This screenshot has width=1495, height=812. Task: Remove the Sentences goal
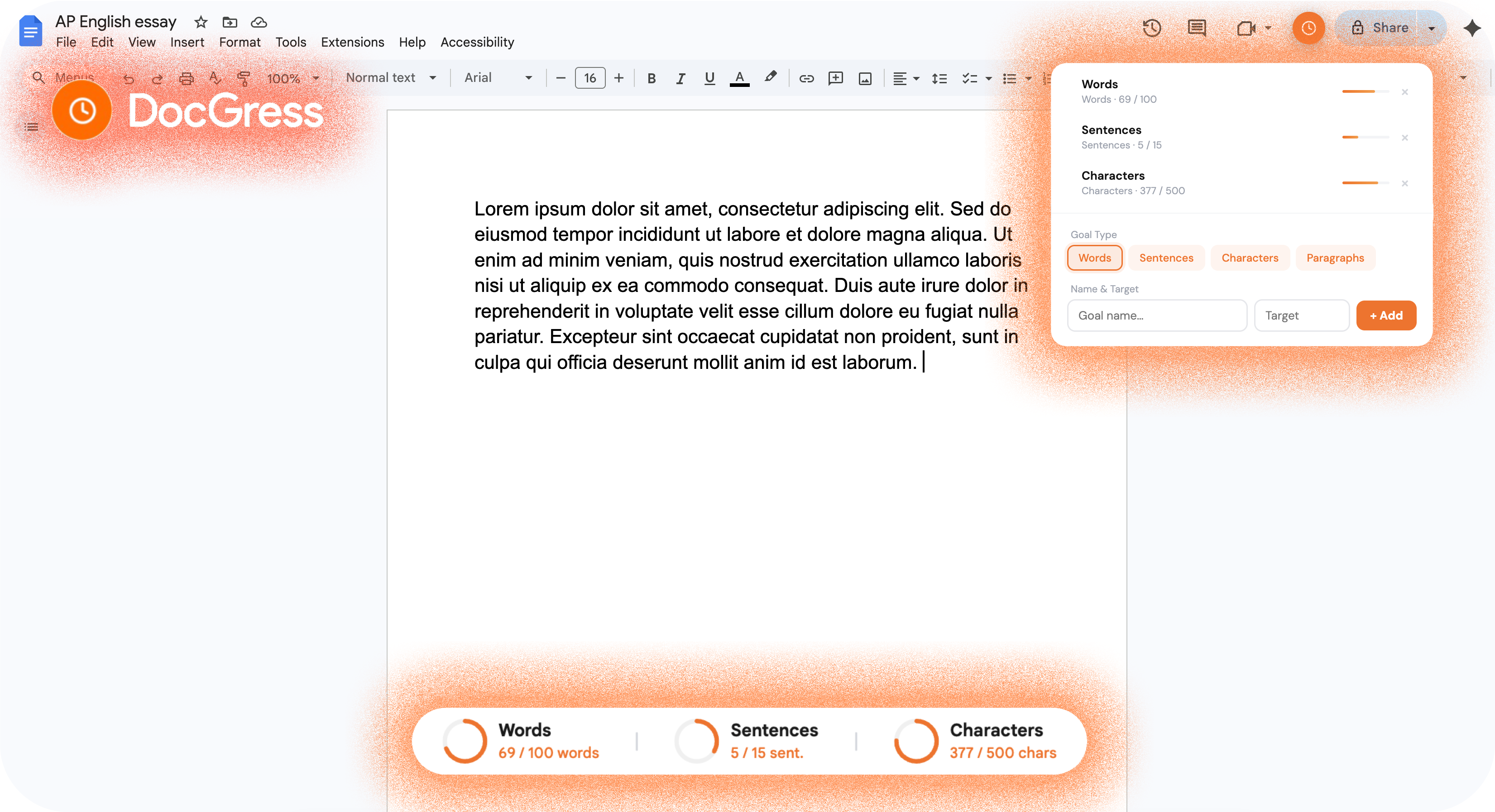point(1404,138)
